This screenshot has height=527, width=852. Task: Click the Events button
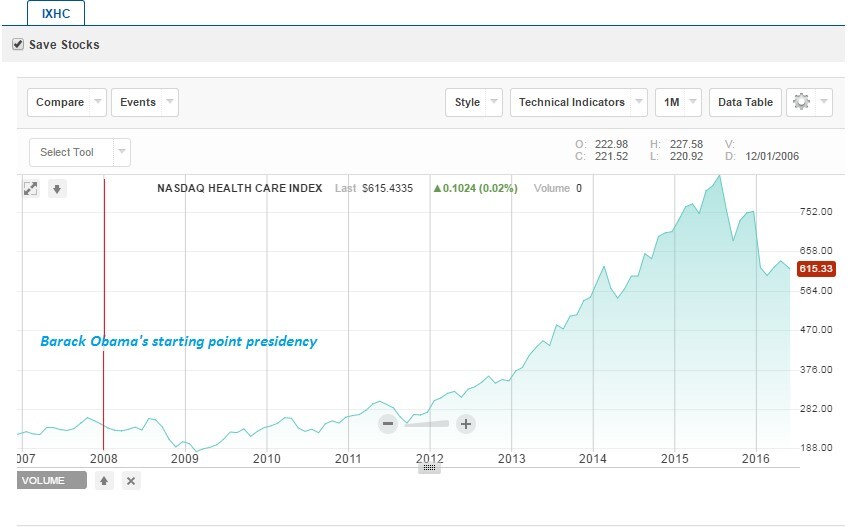tap(137, 102)
